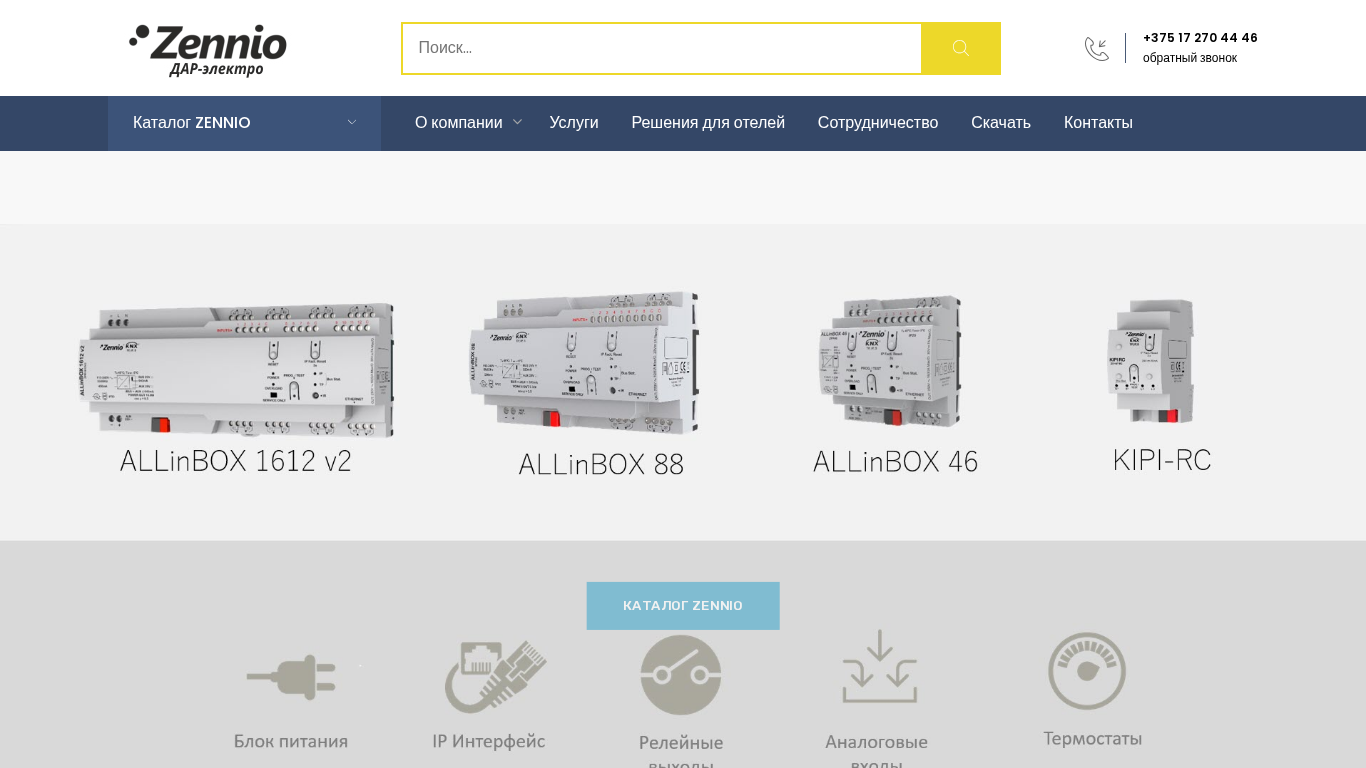Click the magnifier search button
Viewport: 1366px width, 768px height.
(x=960, y=48)
